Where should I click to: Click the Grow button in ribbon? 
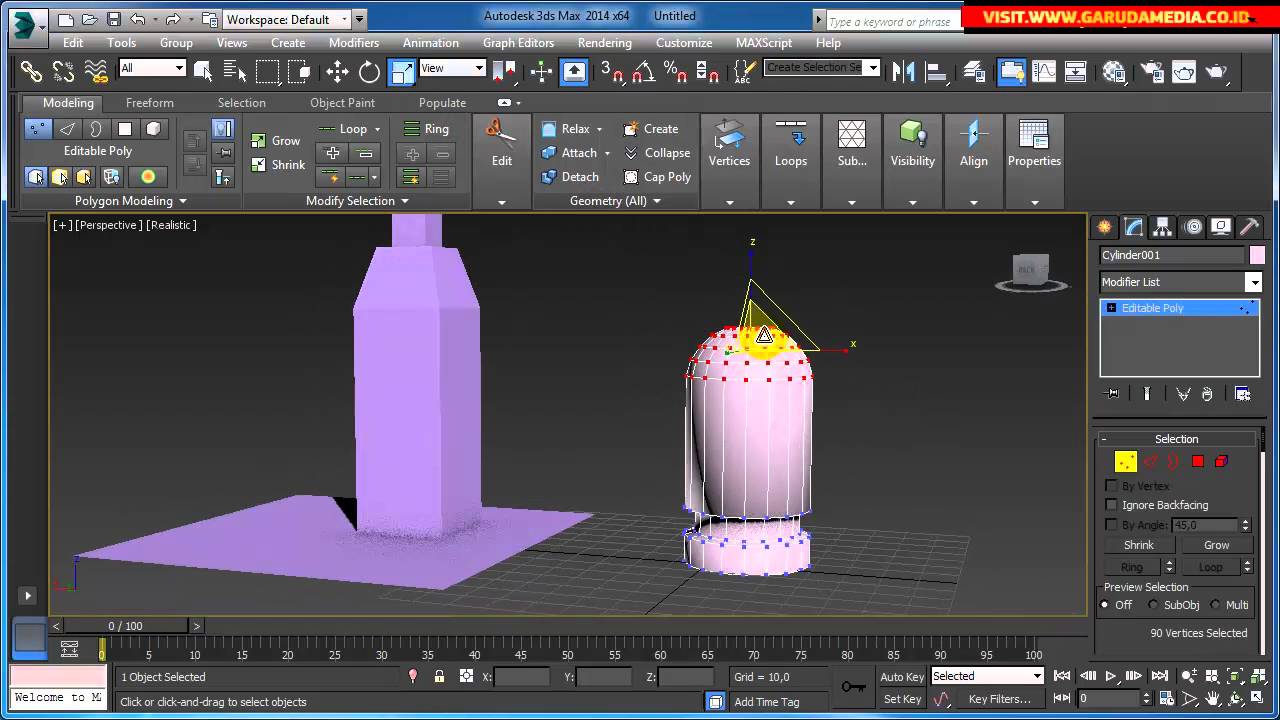pyautogui.click(x=275, y=141)
